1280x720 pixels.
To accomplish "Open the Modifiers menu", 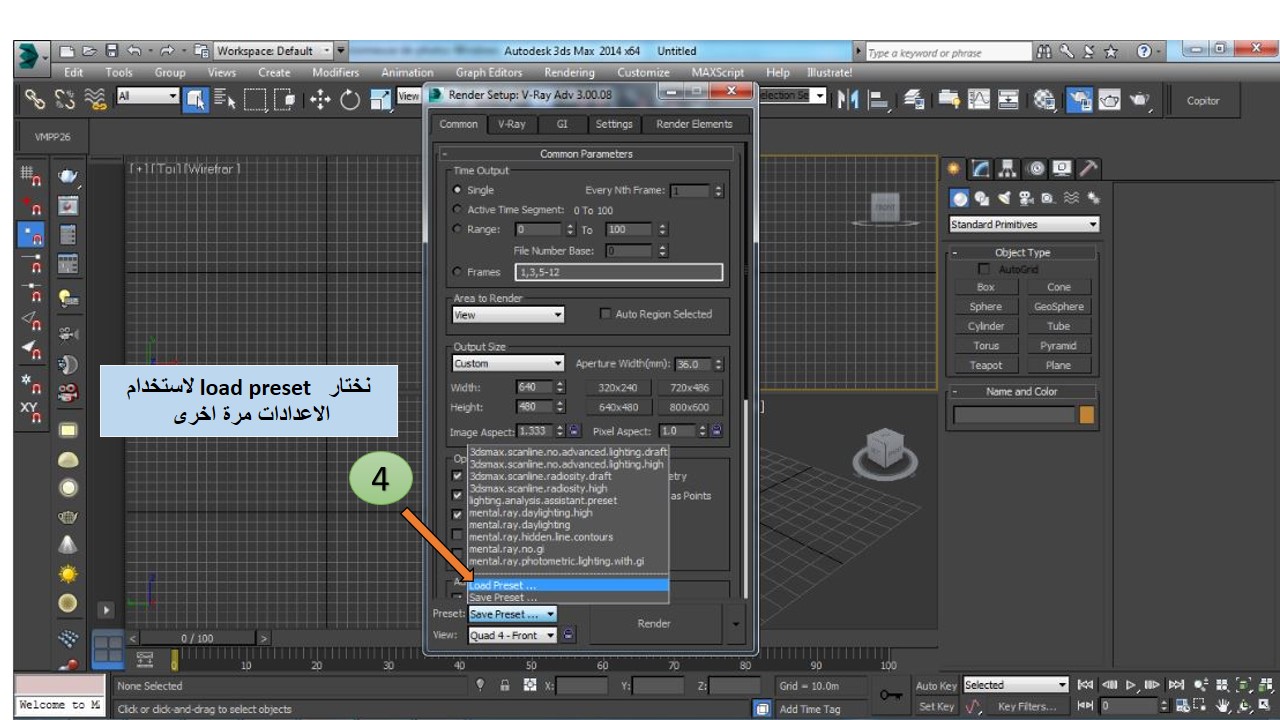I will pos(335,72).
